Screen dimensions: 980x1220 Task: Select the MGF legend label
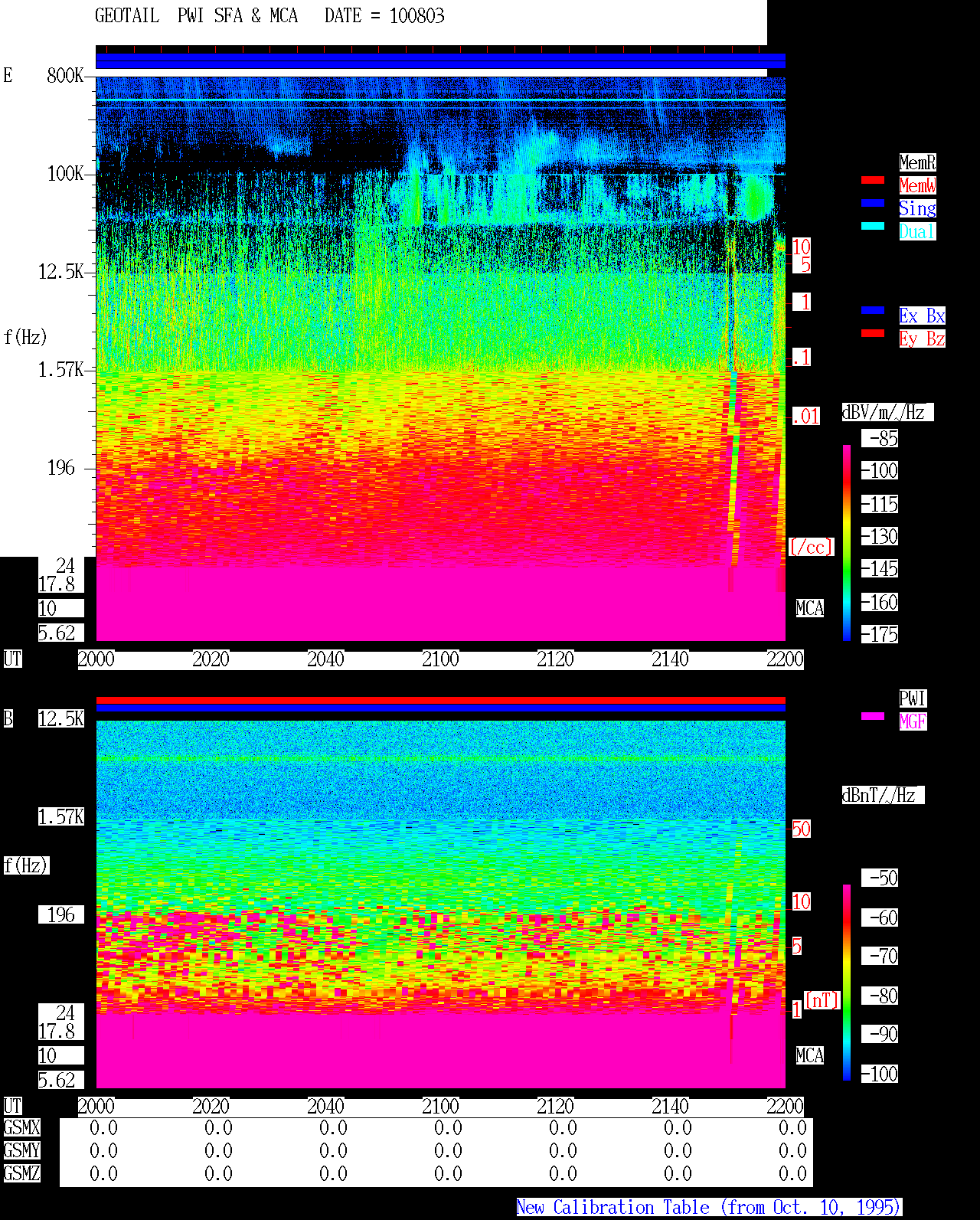913,721
